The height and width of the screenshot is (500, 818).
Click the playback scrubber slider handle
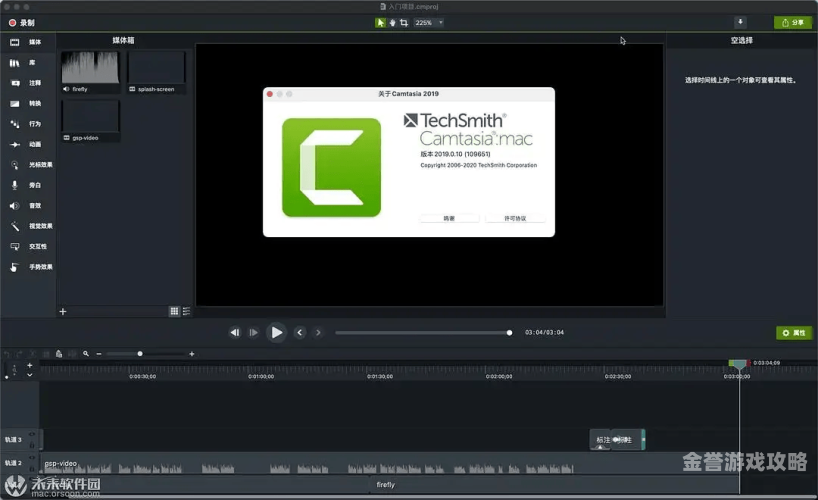coord(509,332)
